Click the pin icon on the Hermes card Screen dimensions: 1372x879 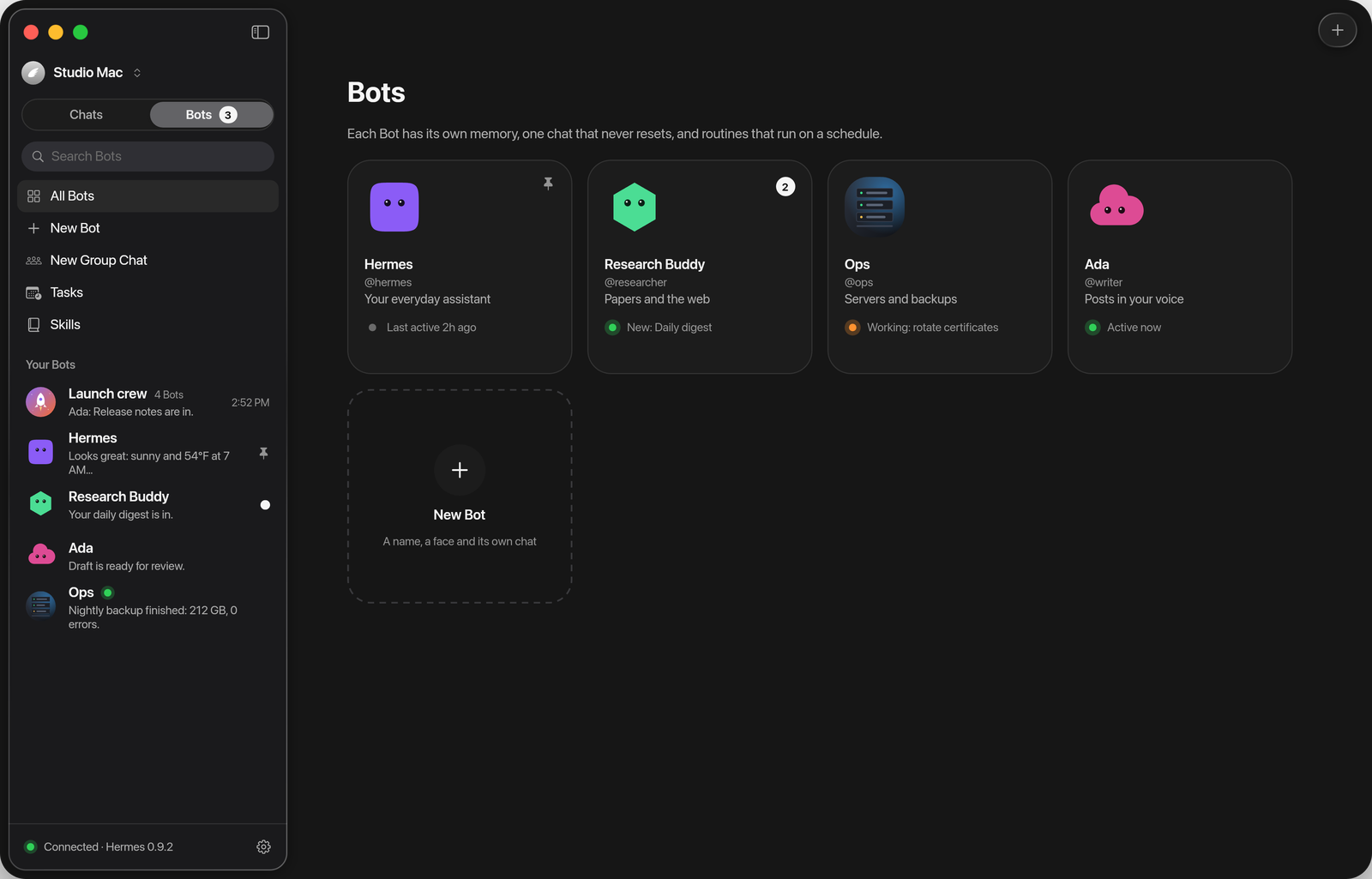(x=548, y=184)
